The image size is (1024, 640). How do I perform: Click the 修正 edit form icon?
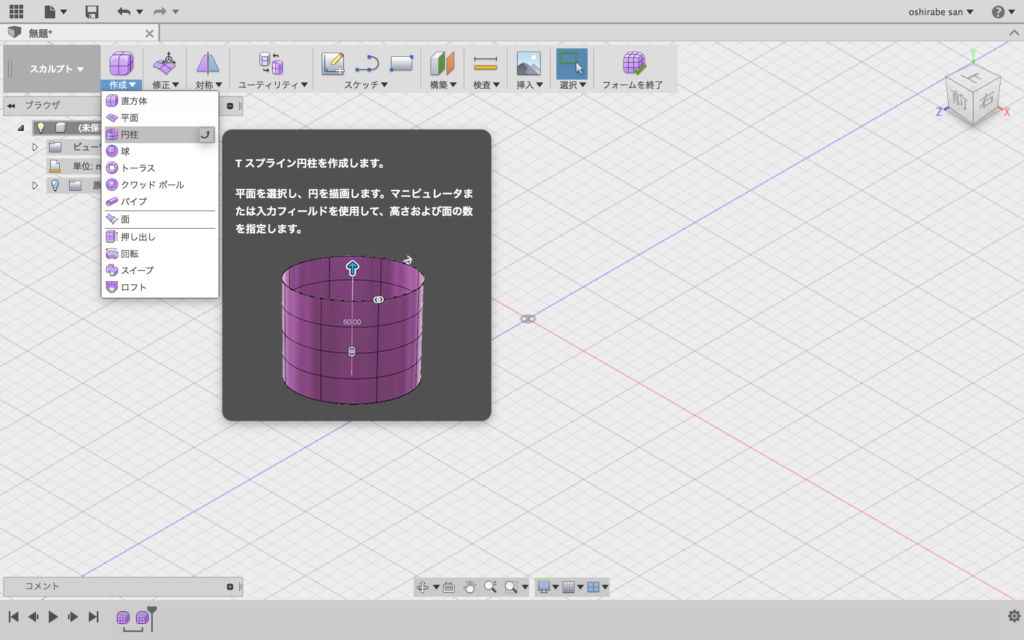pos(165,63)
